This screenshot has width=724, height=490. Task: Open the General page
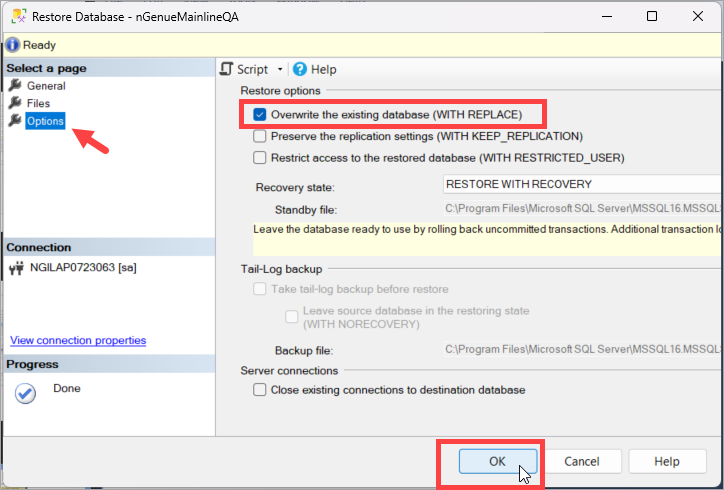click(x=46, y=86)
